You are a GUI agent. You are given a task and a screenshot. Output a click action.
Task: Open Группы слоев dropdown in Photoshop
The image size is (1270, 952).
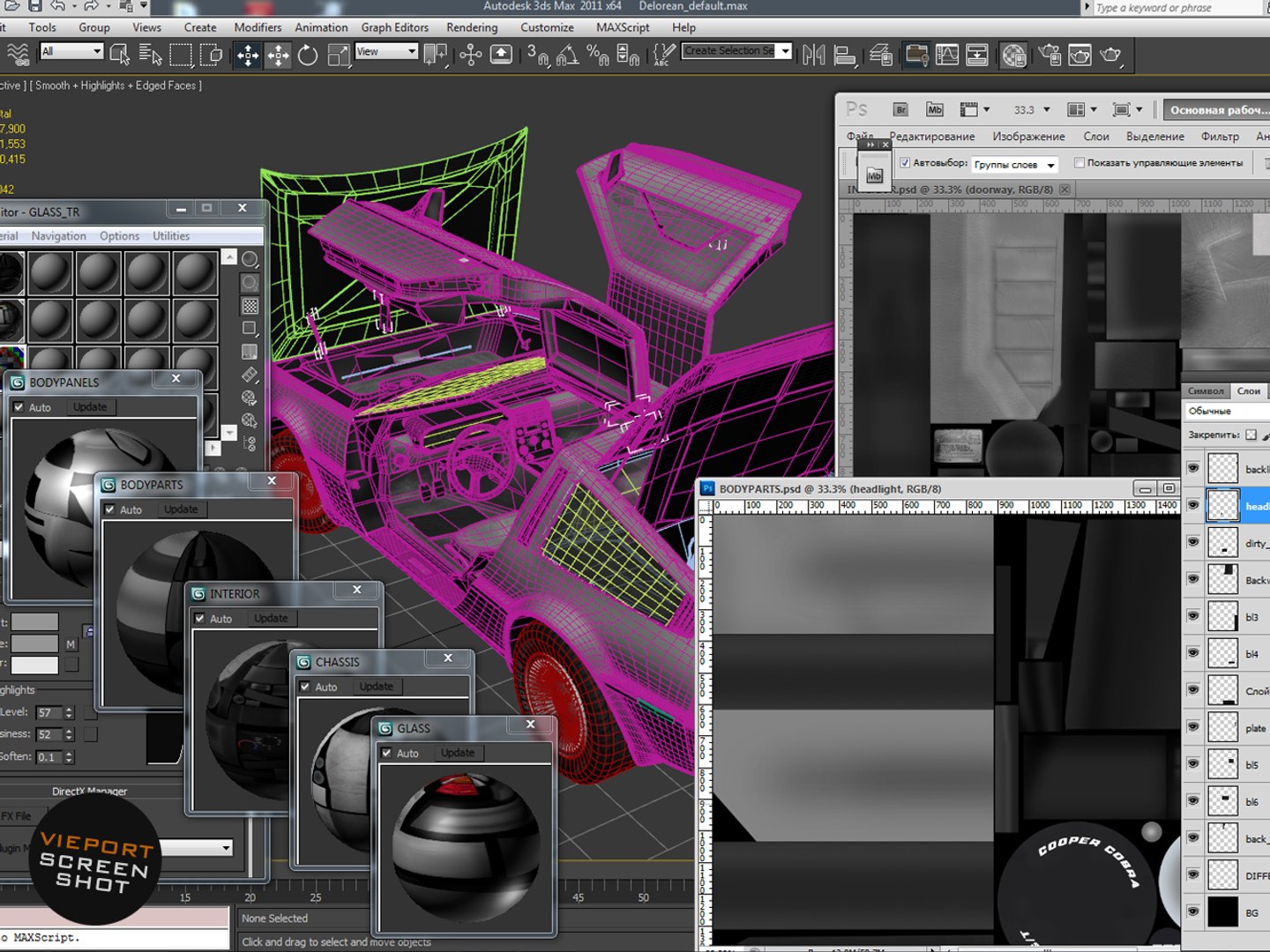pyautogui.click(x=1014, y=165)
